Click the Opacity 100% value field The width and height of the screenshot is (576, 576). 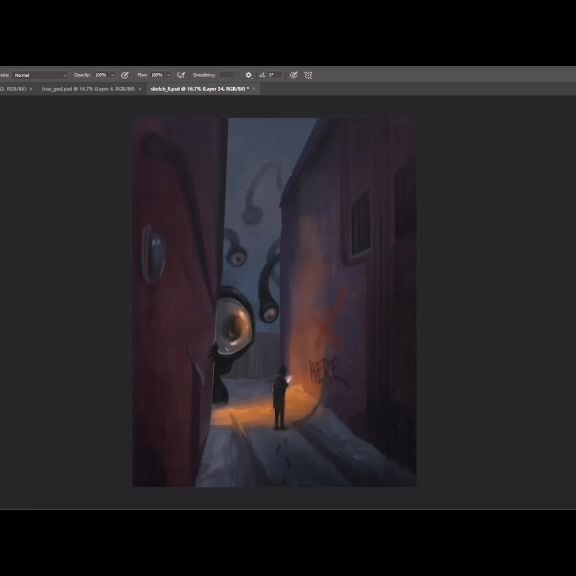pos(101,75)
